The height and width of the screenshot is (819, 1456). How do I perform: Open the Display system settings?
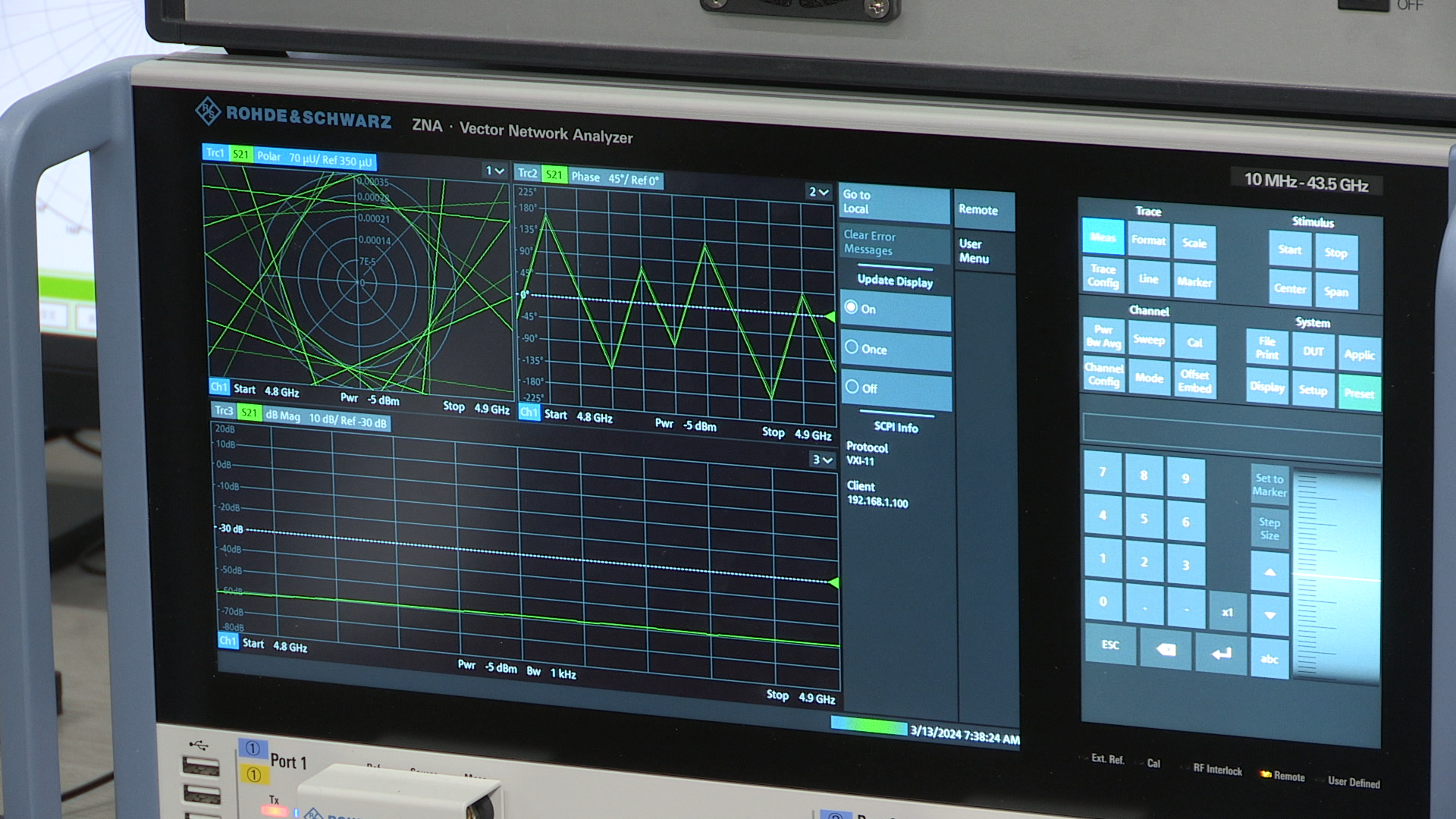[x=1266, y=387]
